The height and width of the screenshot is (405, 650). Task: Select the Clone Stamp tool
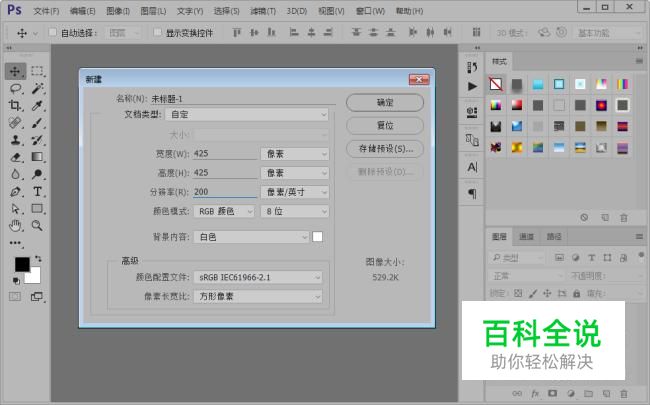click(x=15, y=140)
